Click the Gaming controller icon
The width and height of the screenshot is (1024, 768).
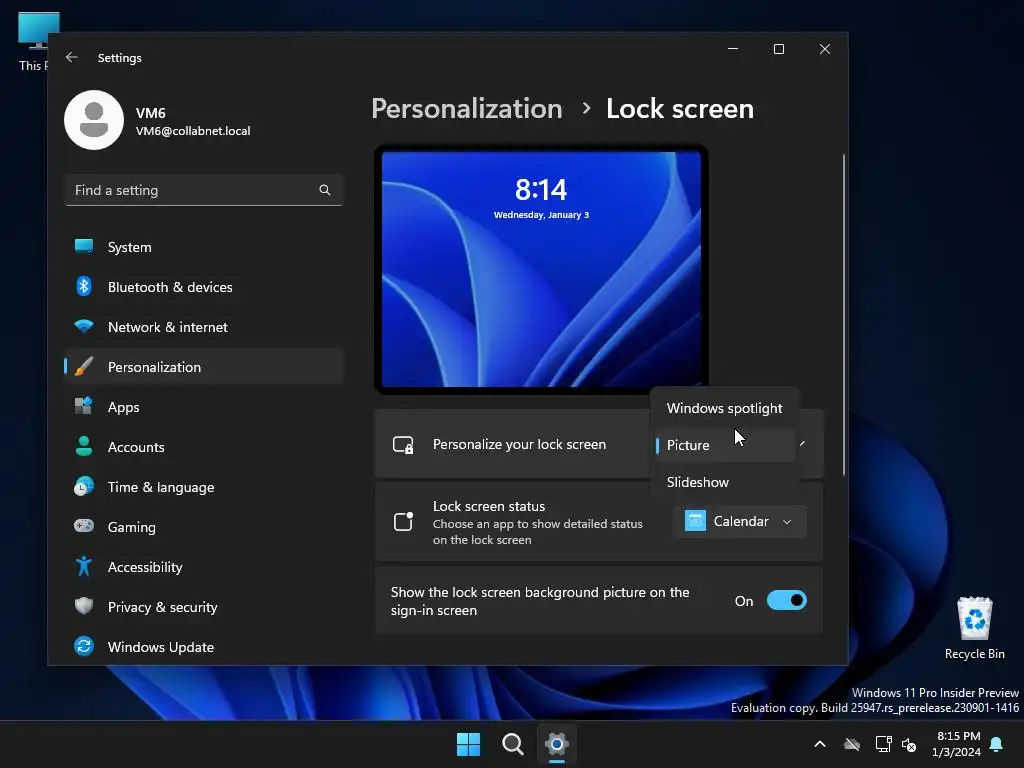point(84,526)
